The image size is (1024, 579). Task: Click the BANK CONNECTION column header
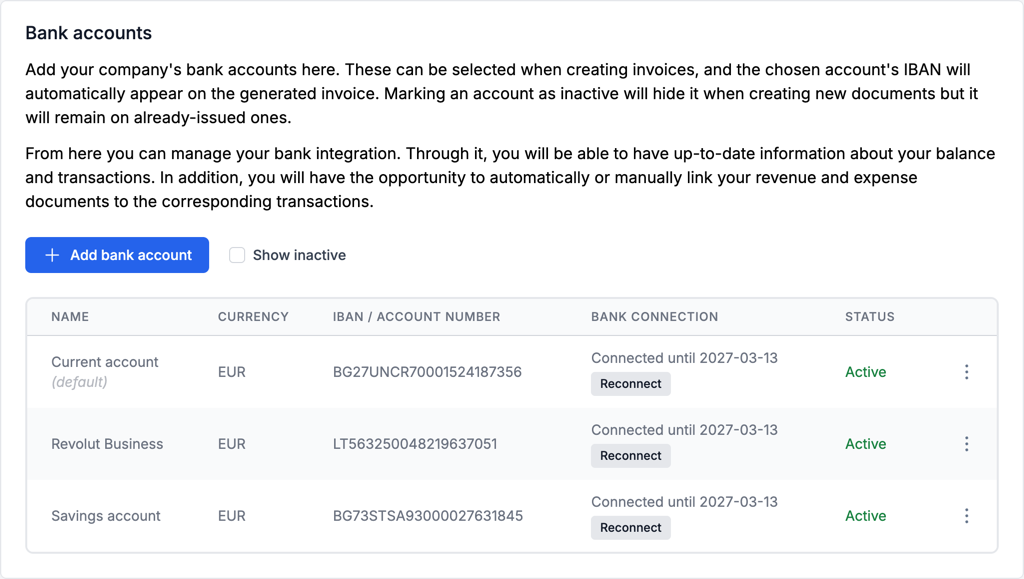[654, 317]
